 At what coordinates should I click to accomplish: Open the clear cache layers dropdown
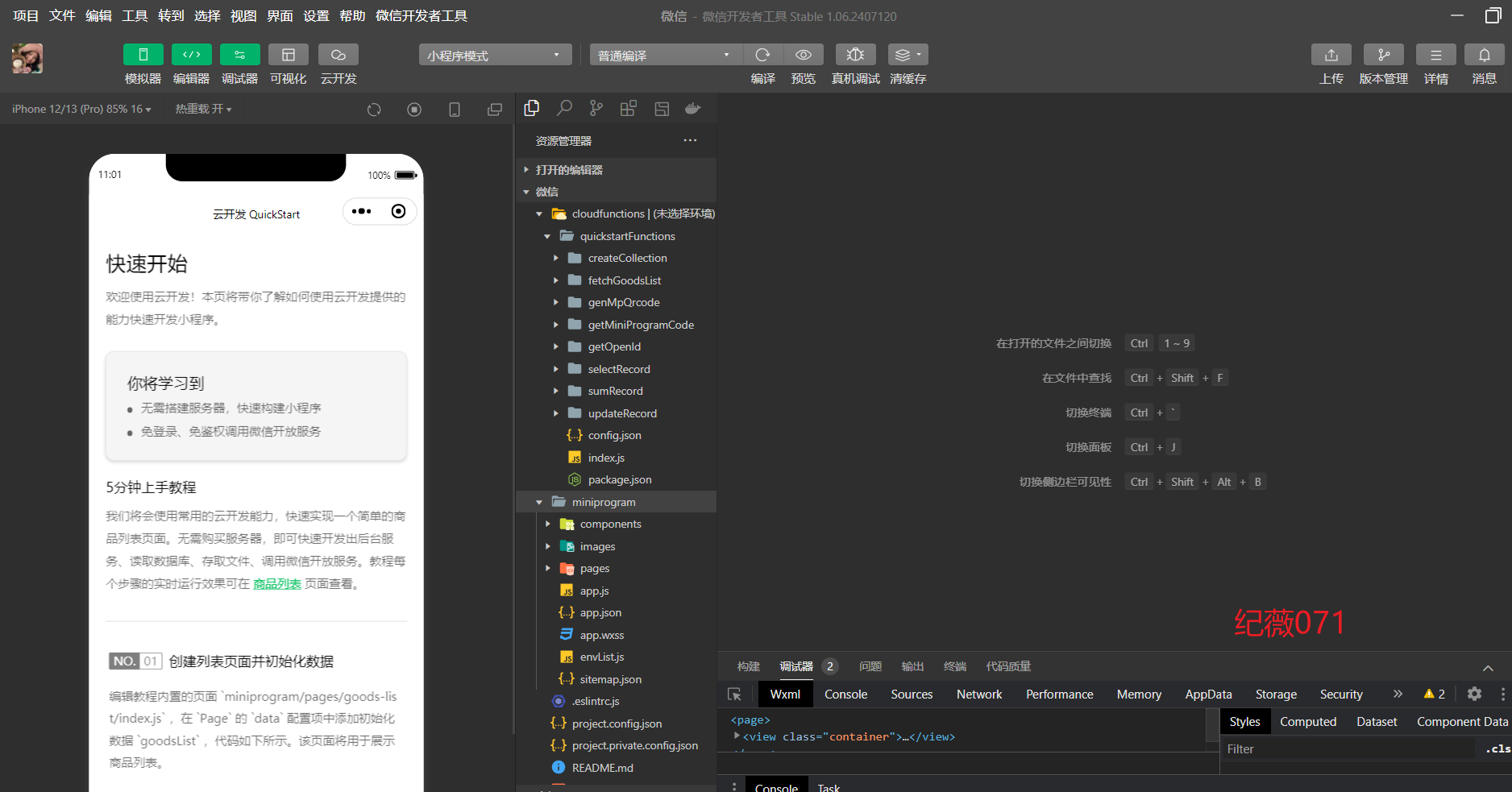pos(908,55)
